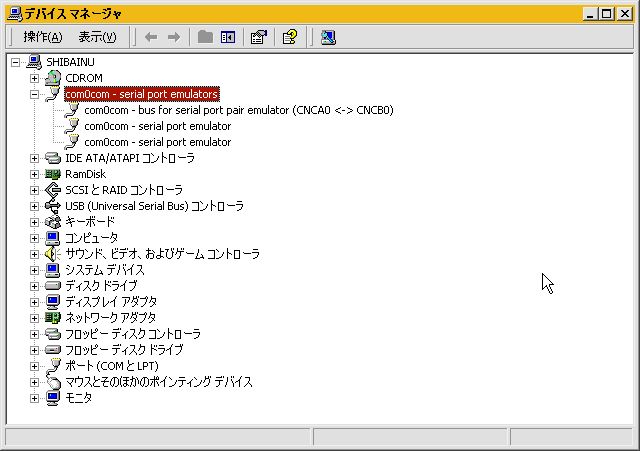The height and width of the screenshot is (451, 640).
Task: Click the Back arrow toolbar button
Action: (151, 38)
